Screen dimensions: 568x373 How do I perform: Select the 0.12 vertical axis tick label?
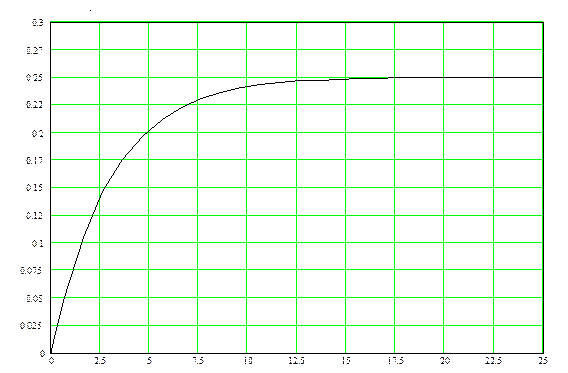(x=34, y=216)
